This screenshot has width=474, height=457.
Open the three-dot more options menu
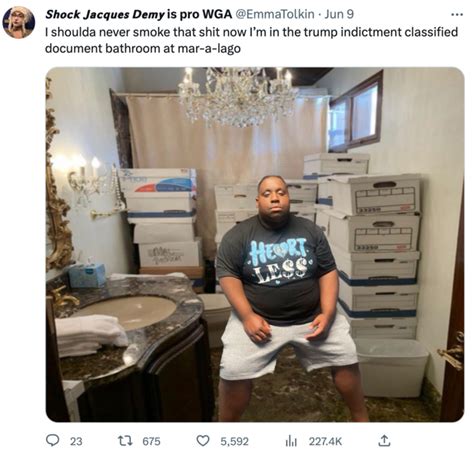click(457, 15)
